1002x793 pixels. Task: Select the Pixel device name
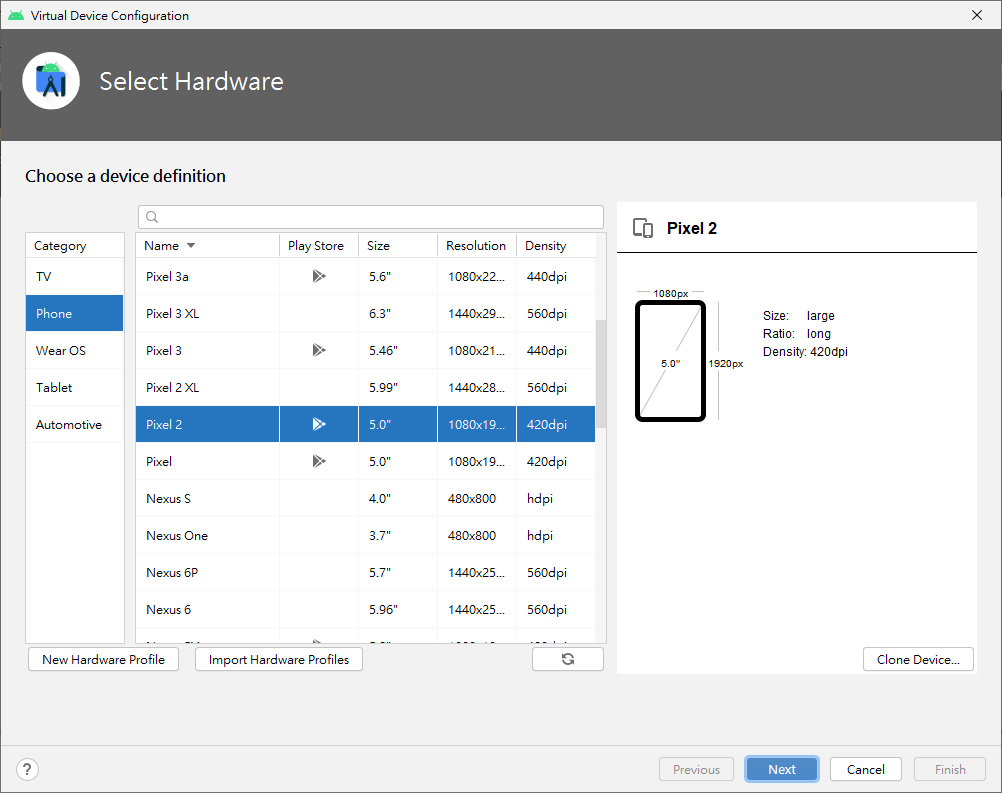click(x=158, y=461)
